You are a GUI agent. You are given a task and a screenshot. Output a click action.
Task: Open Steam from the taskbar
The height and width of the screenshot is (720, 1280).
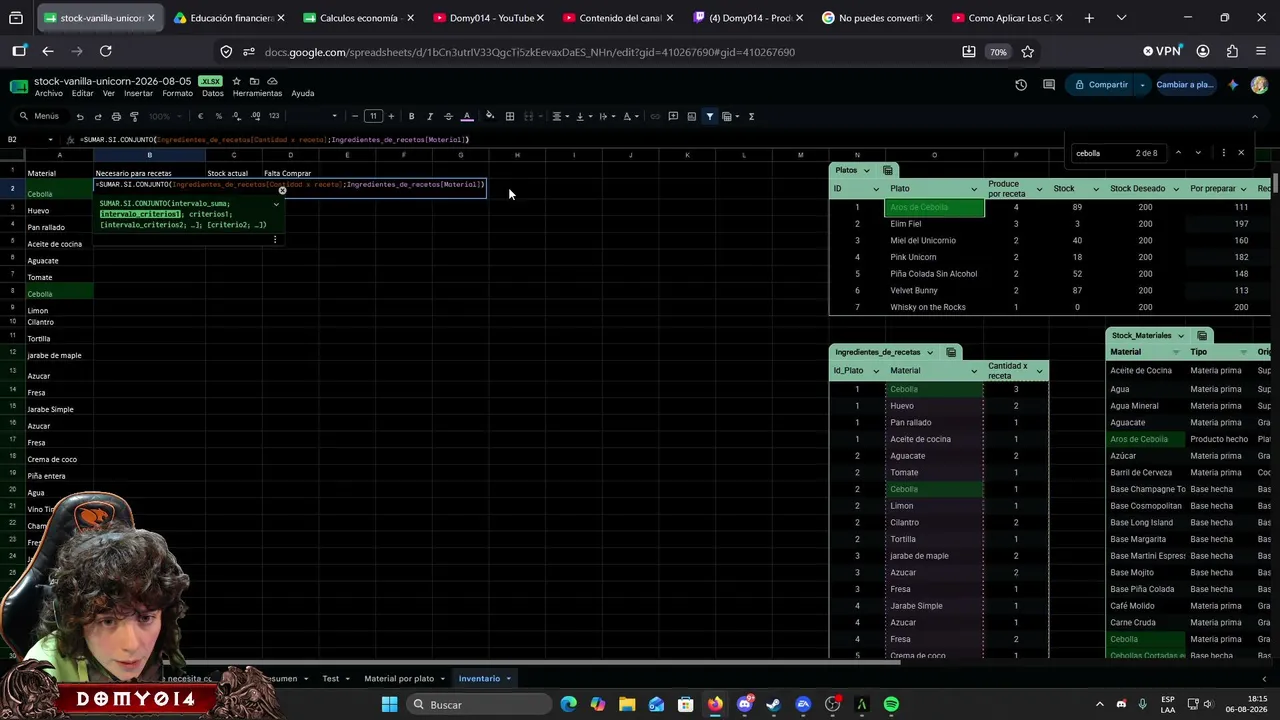(773, 705)
